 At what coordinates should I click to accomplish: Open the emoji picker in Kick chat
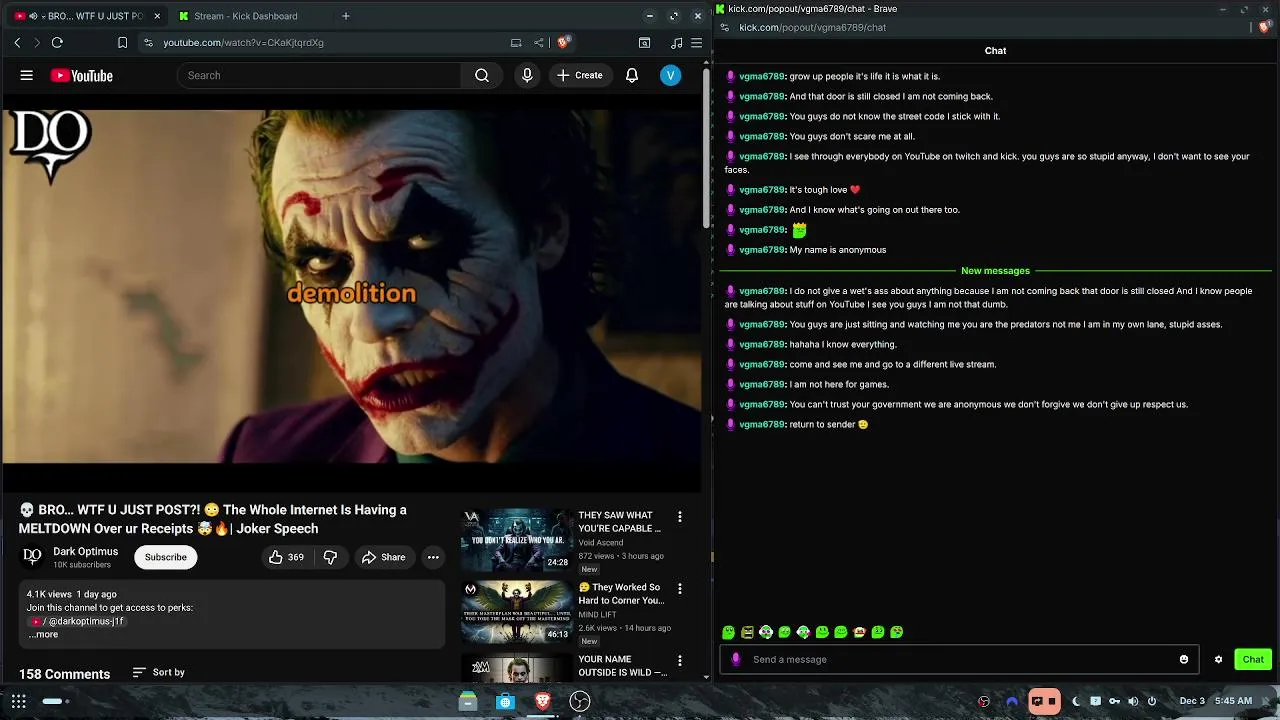point(1184,659)
